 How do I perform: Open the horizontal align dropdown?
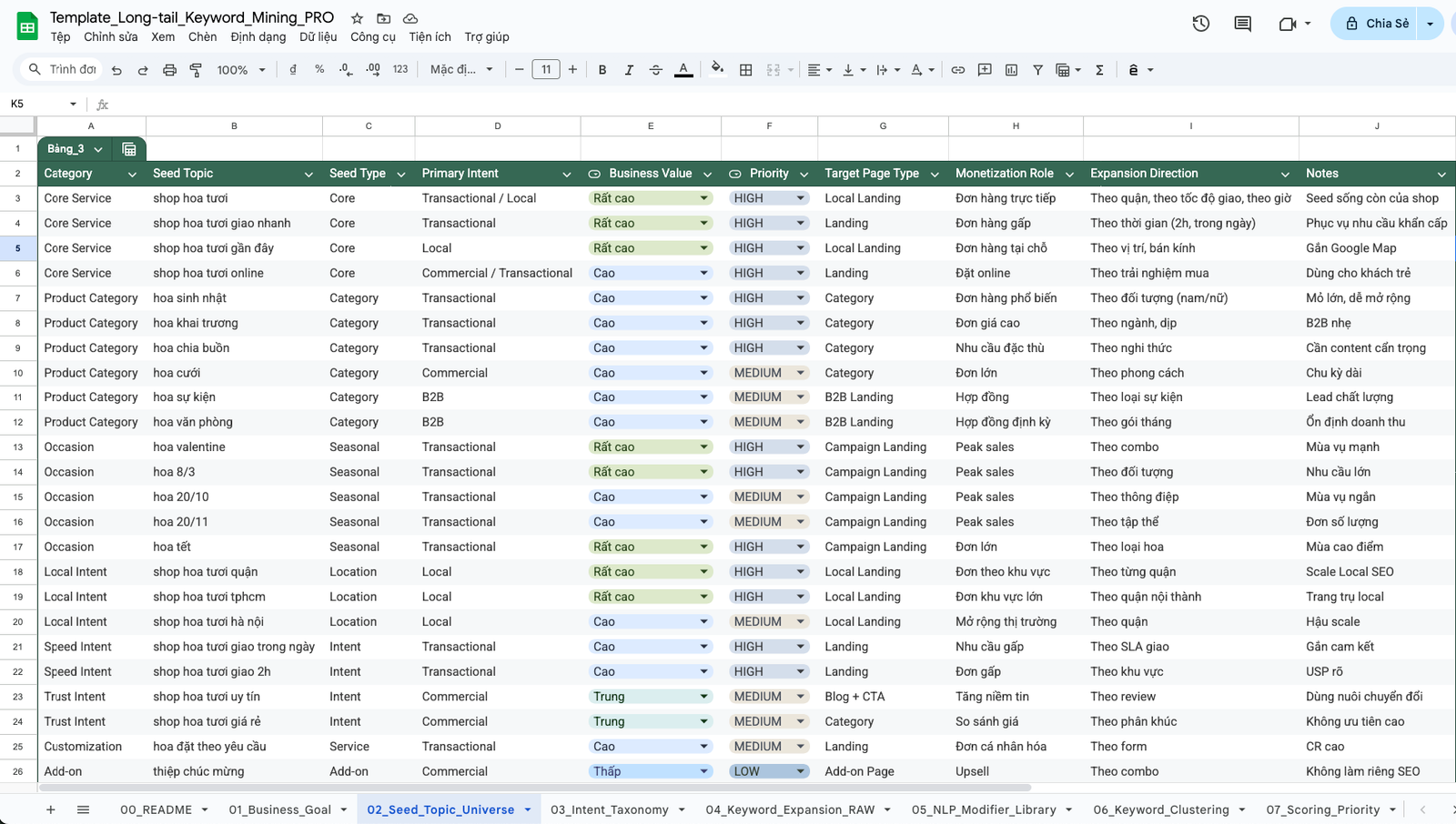pyautogui.click(x=819, y=70)
